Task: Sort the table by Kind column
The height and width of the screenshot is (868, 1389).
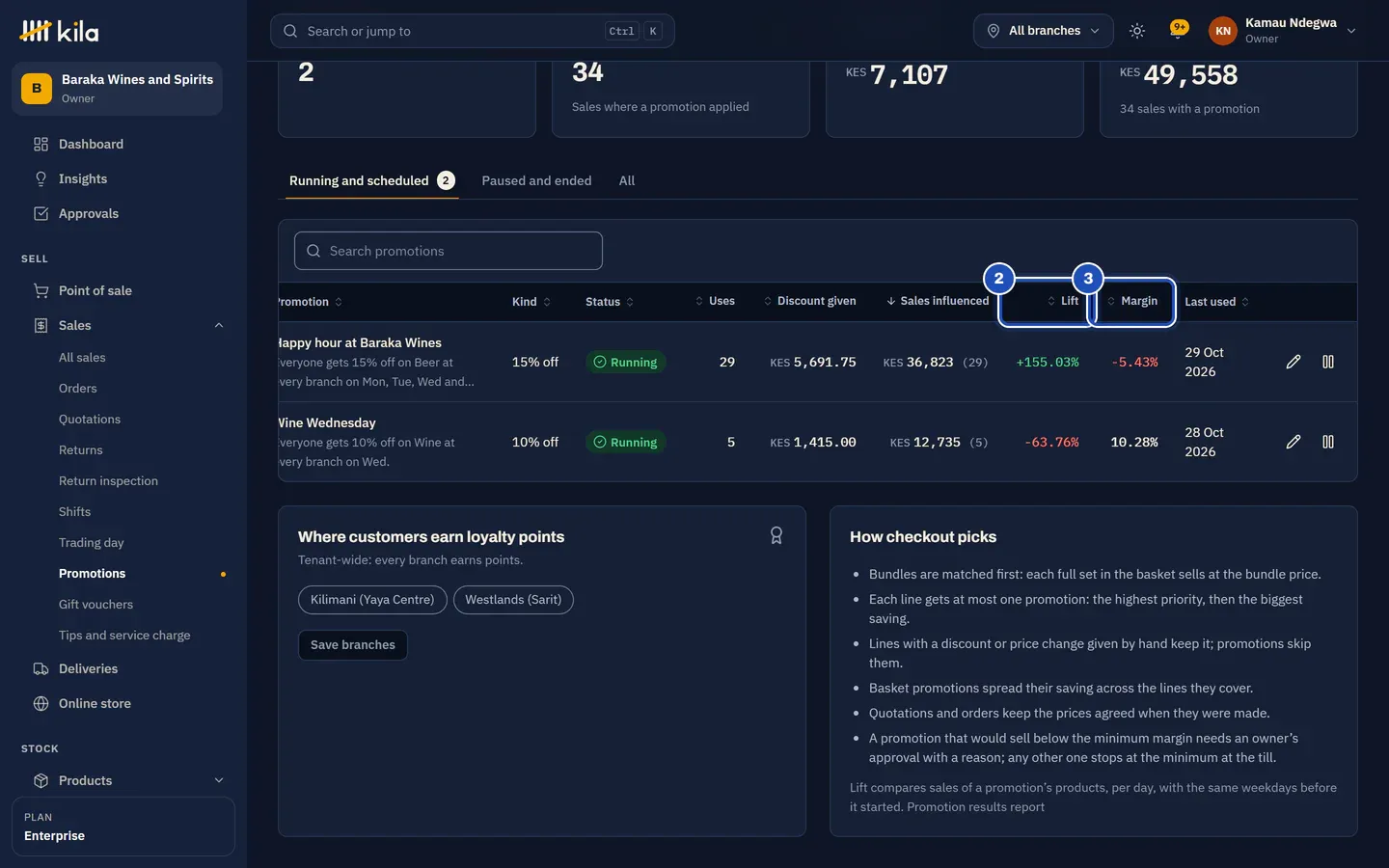Action: pyautogui.click(x=531, y=302)
